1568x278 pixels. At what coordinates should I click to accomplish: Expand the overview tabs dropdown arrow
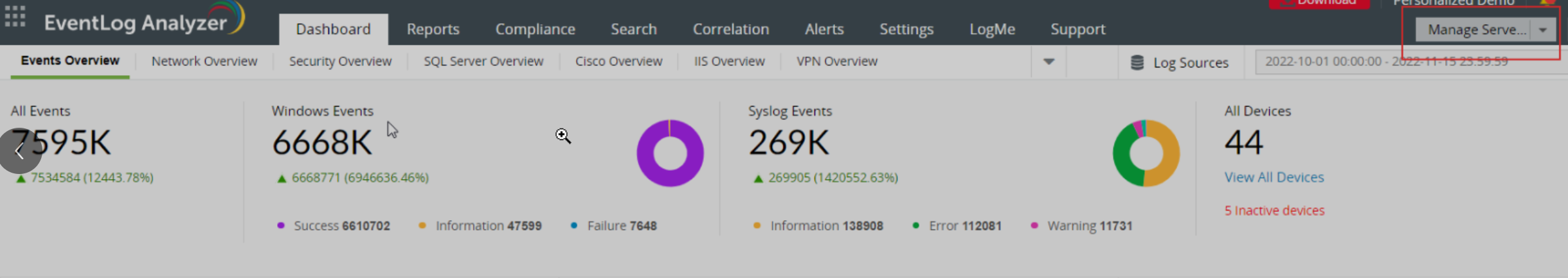coord(1049,62)
